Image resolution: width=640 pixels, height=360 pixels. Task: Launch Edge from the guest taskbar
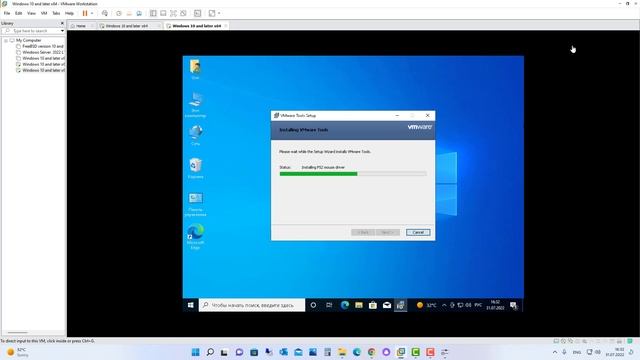point(344,305)
